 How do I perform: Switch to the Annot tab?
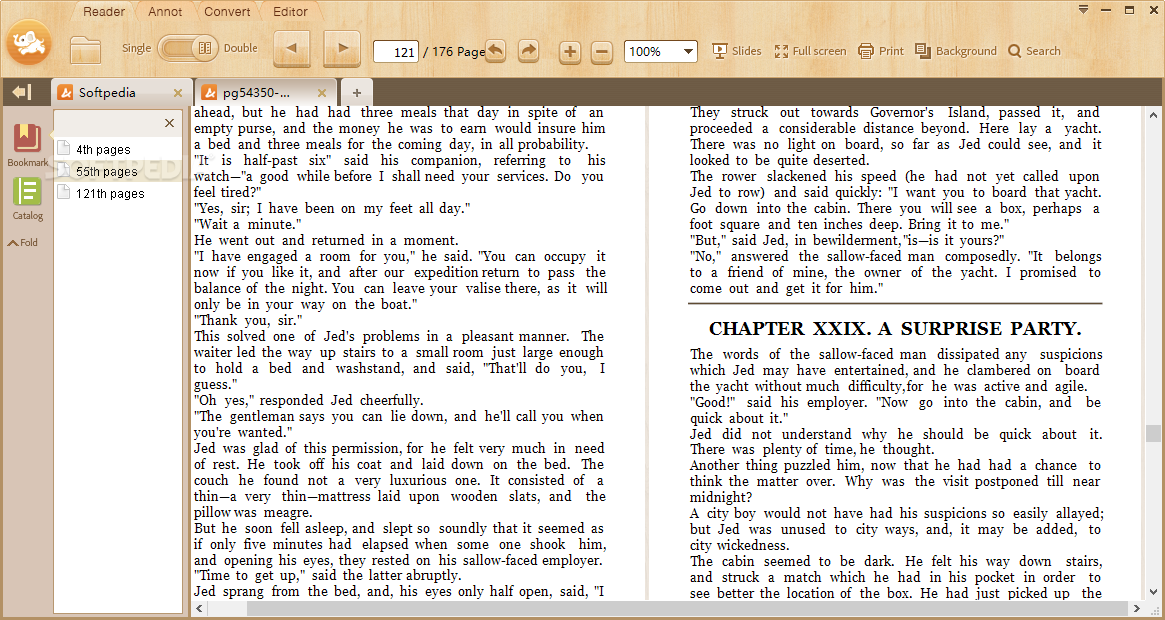(x=165, y=11)
